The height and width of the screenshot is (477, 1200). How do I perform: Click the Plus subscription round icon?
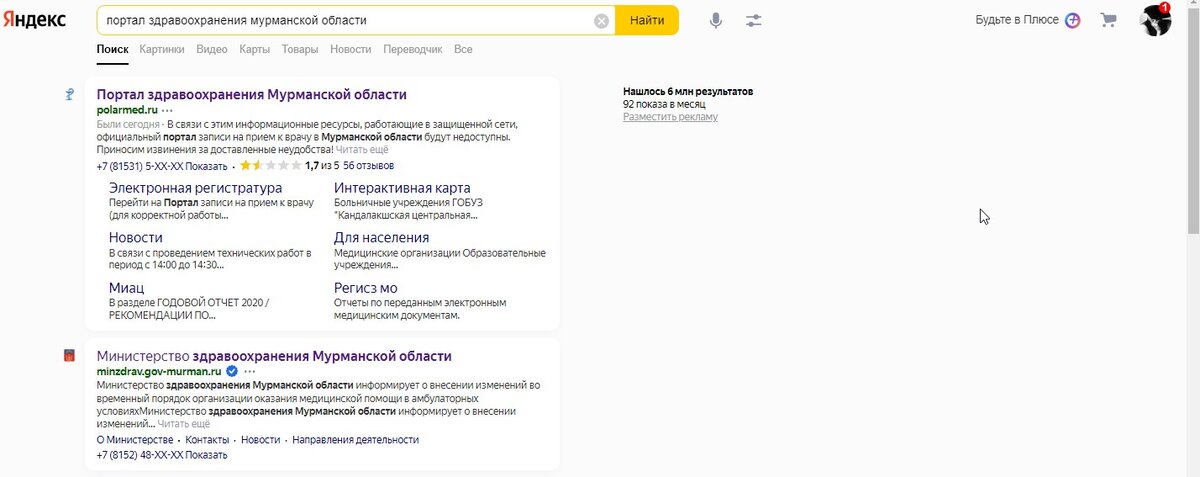pyautogui.click(x=1072, y=20)
